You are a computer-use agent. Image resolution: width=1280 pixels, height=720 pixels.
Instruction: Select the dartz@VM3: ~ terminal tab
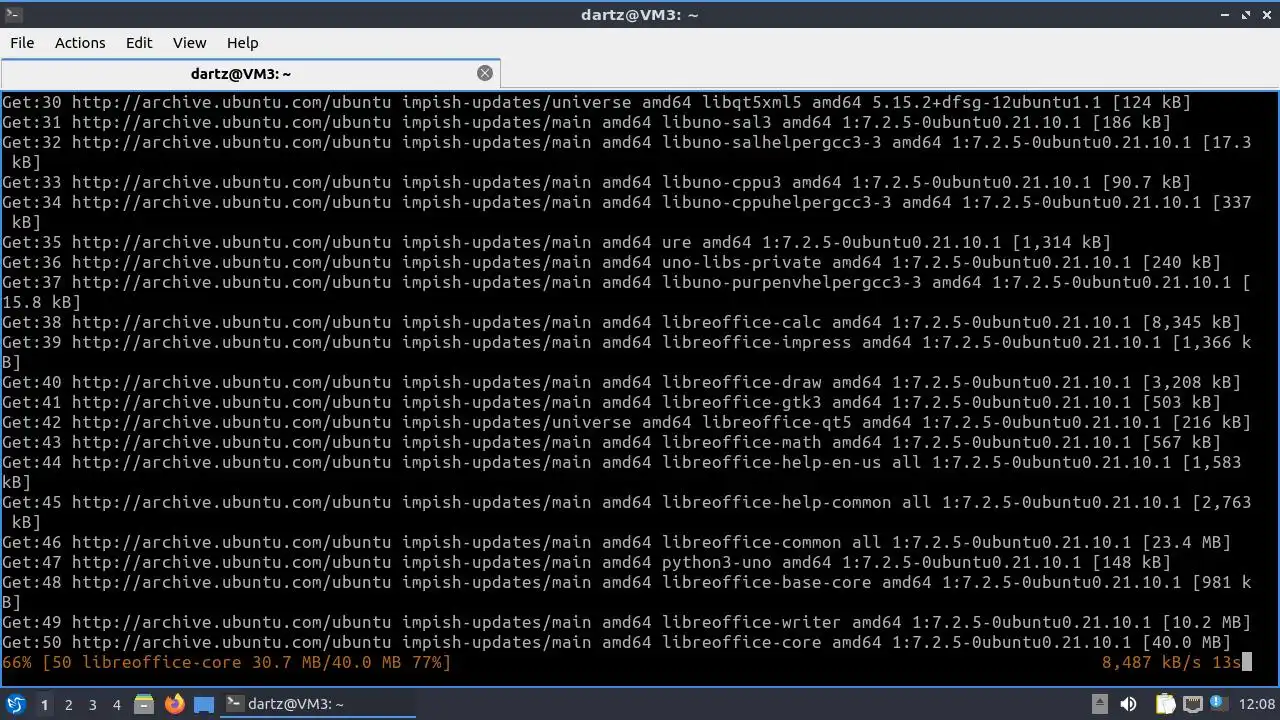[250, 73]
